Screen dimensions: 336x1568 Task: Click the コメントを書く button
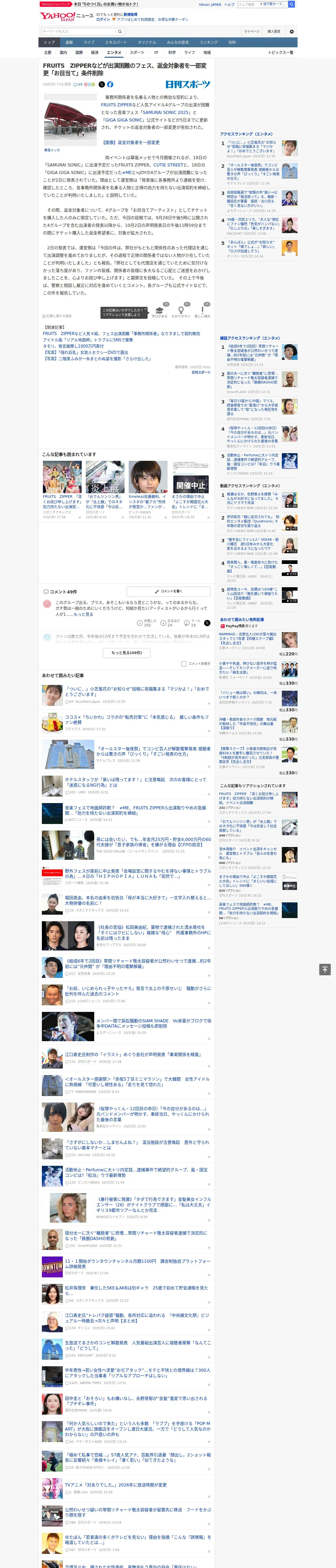click(x=168, y=591)
